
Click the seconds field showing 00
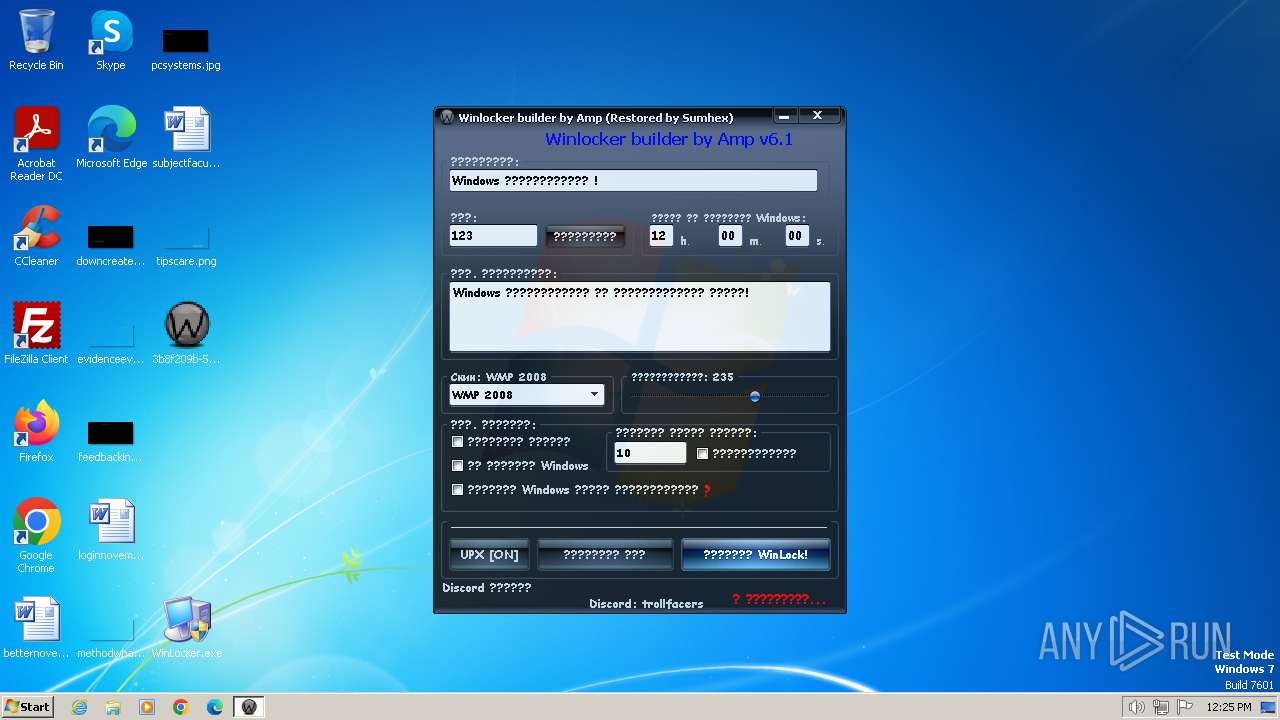797,236
